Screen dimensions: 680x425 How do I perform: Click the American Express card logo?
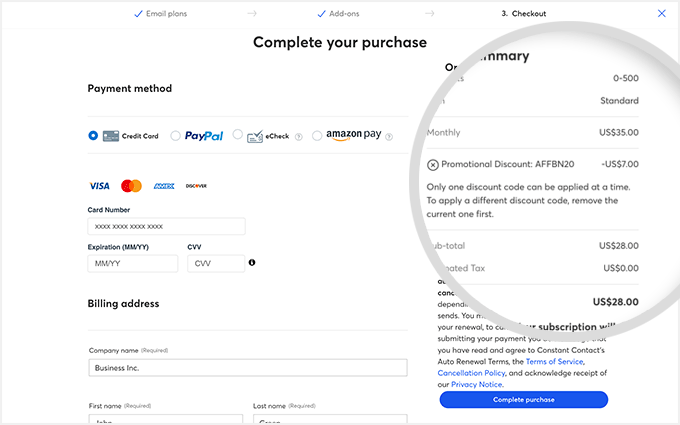pos(164,186)
